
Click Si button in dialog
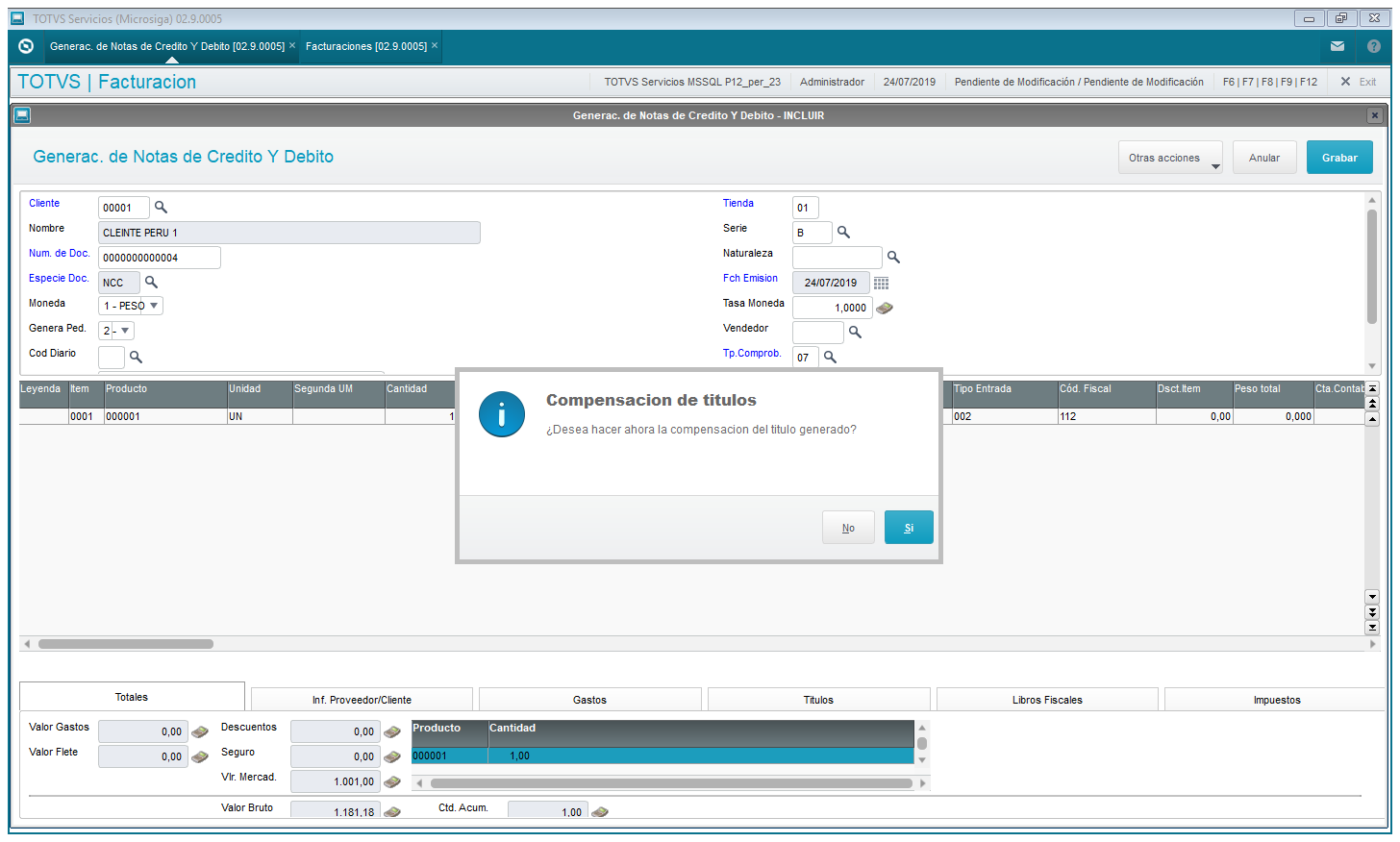coord(909,528)
